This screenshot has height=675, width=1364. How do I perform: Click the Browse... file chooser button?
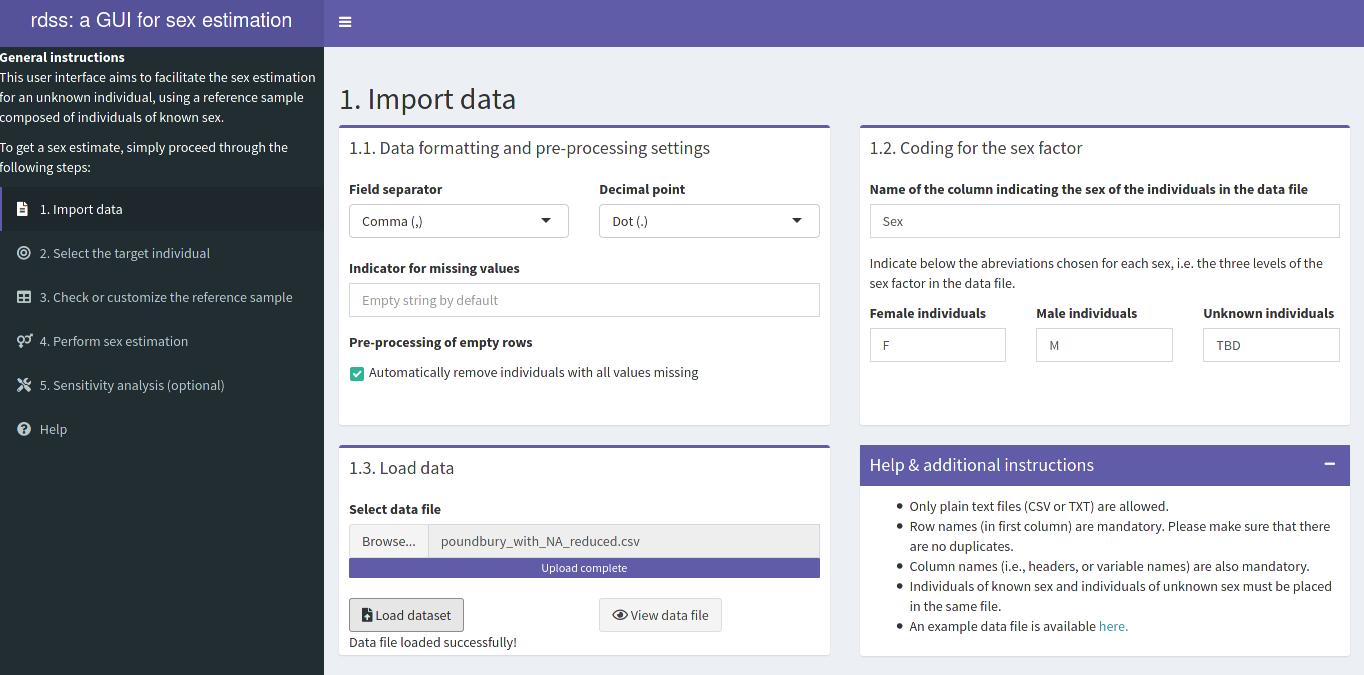(x=388, y=541)
